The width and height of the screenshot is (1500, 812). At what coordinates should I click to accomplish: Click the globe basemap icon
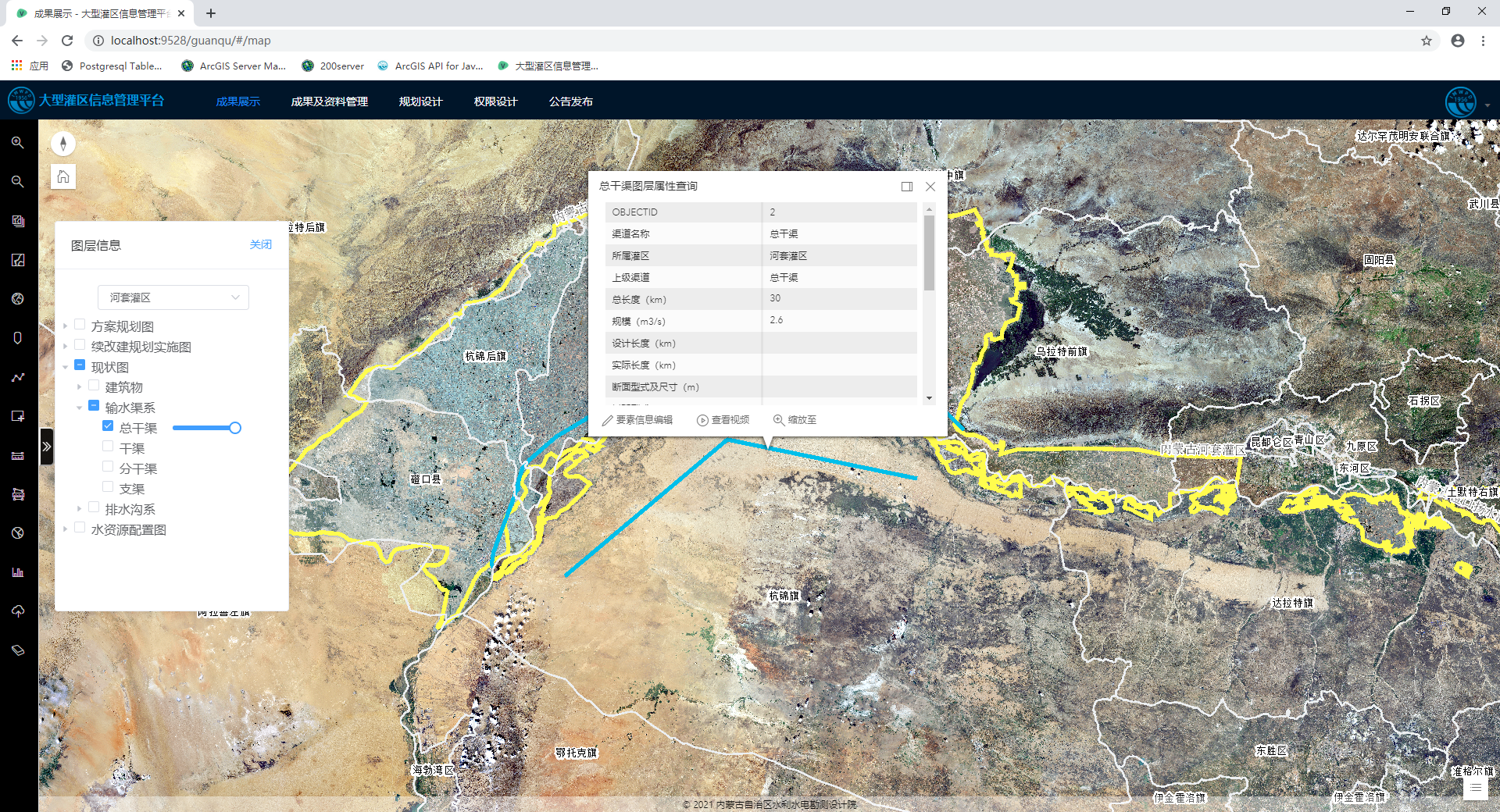(x=18, y=299)
